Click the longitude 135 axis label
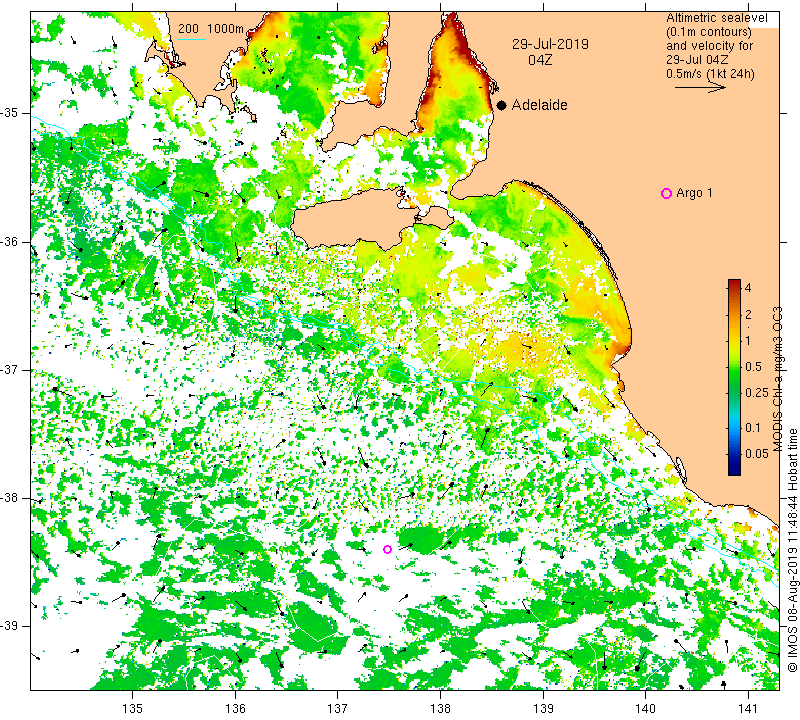 coord(133,709)
